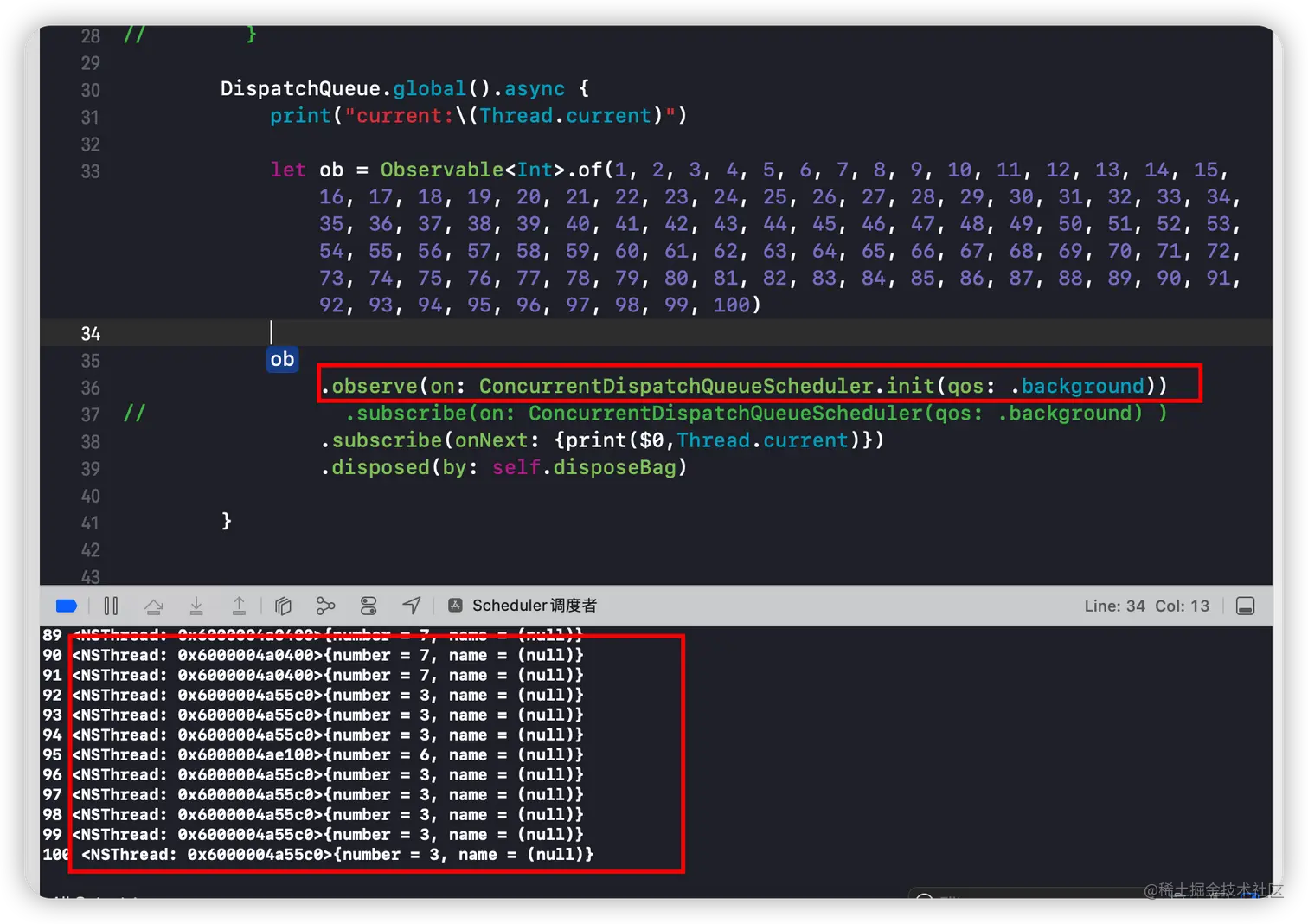Click the Step Into debug icon

point(196,606)
